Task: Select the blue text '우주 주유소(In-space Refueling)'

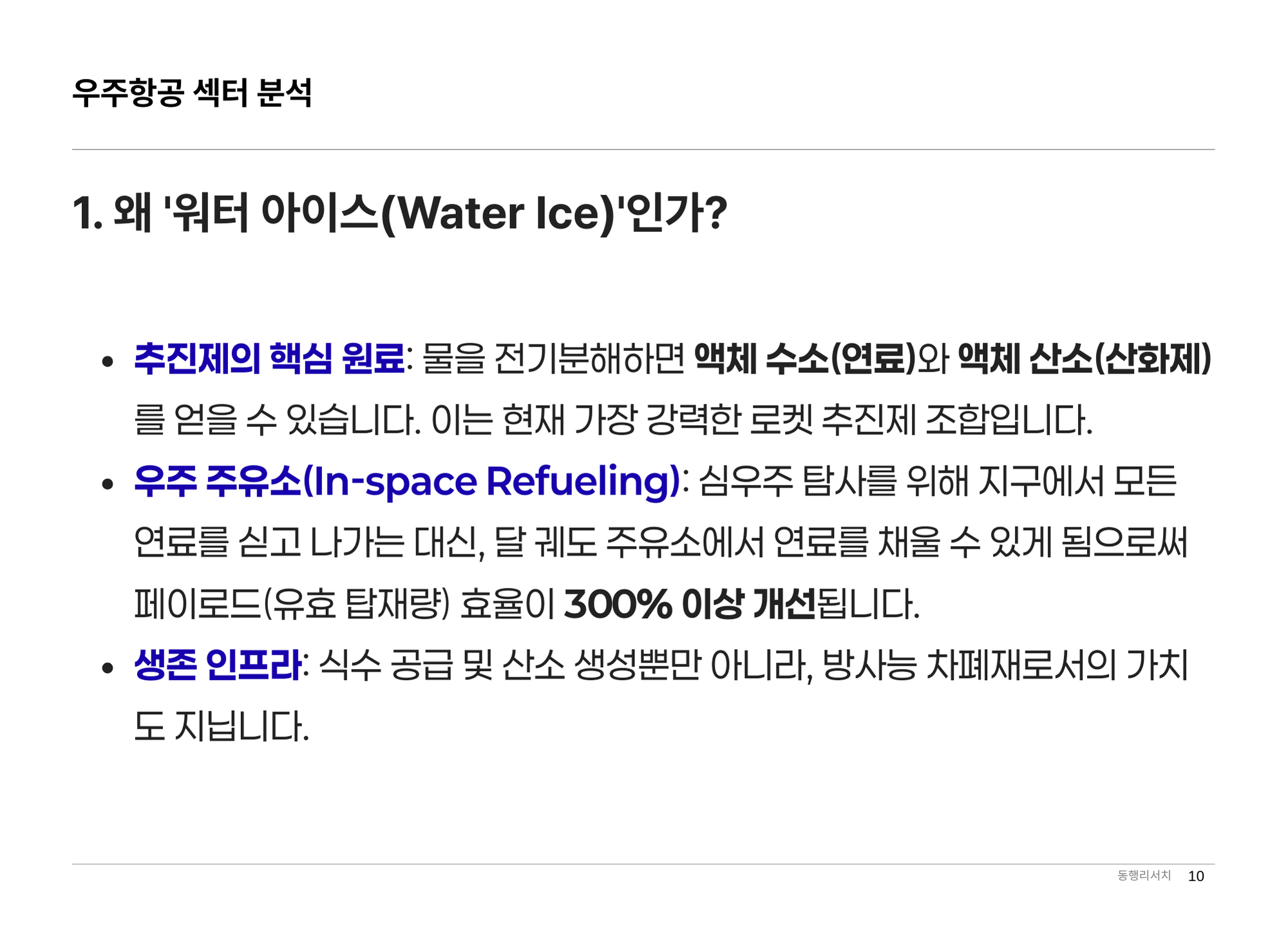Action: click(407, 481)
